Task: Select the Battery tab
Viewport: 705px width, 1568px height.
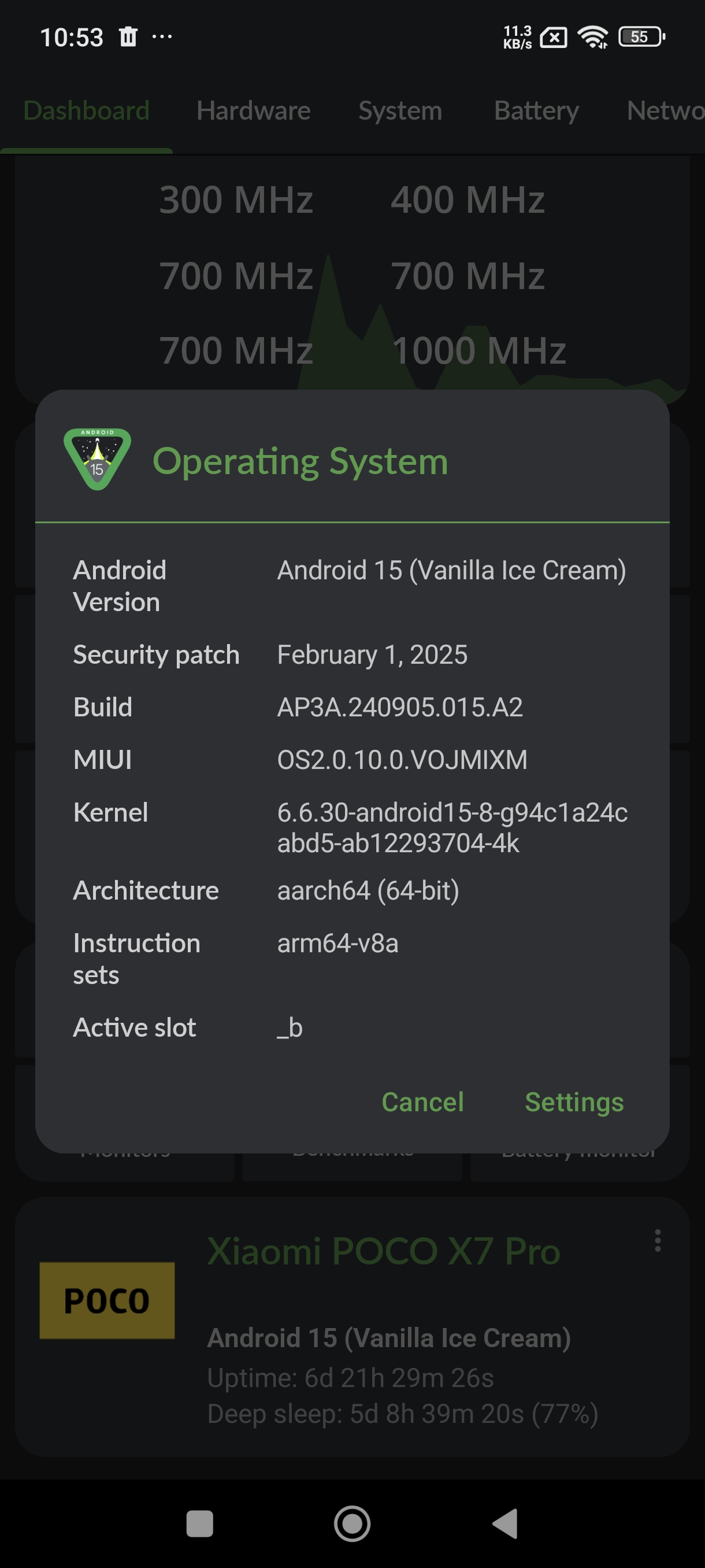Action: [536, 111]
